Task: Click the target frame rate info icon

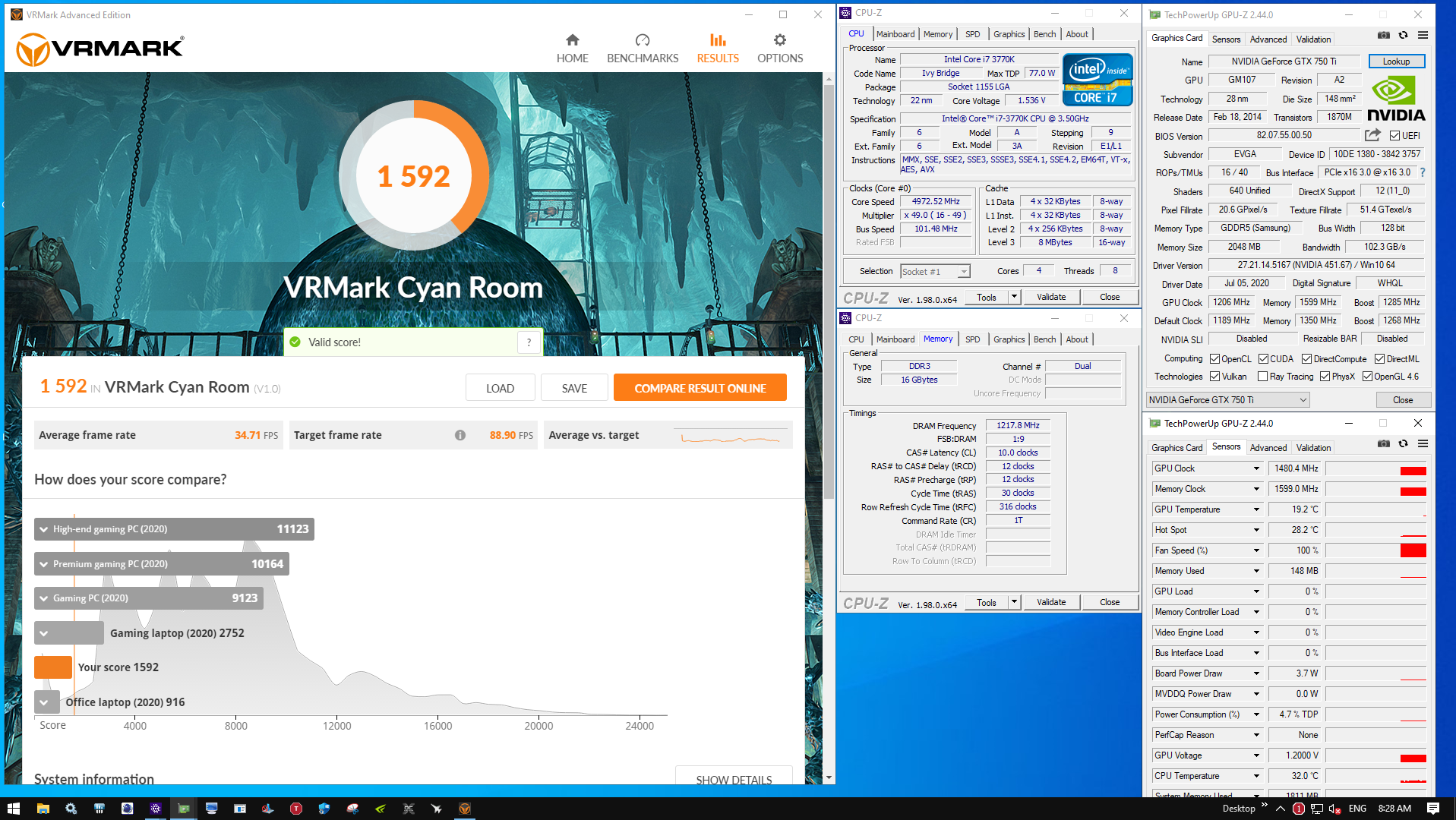Action: click(x=460, y=435)
